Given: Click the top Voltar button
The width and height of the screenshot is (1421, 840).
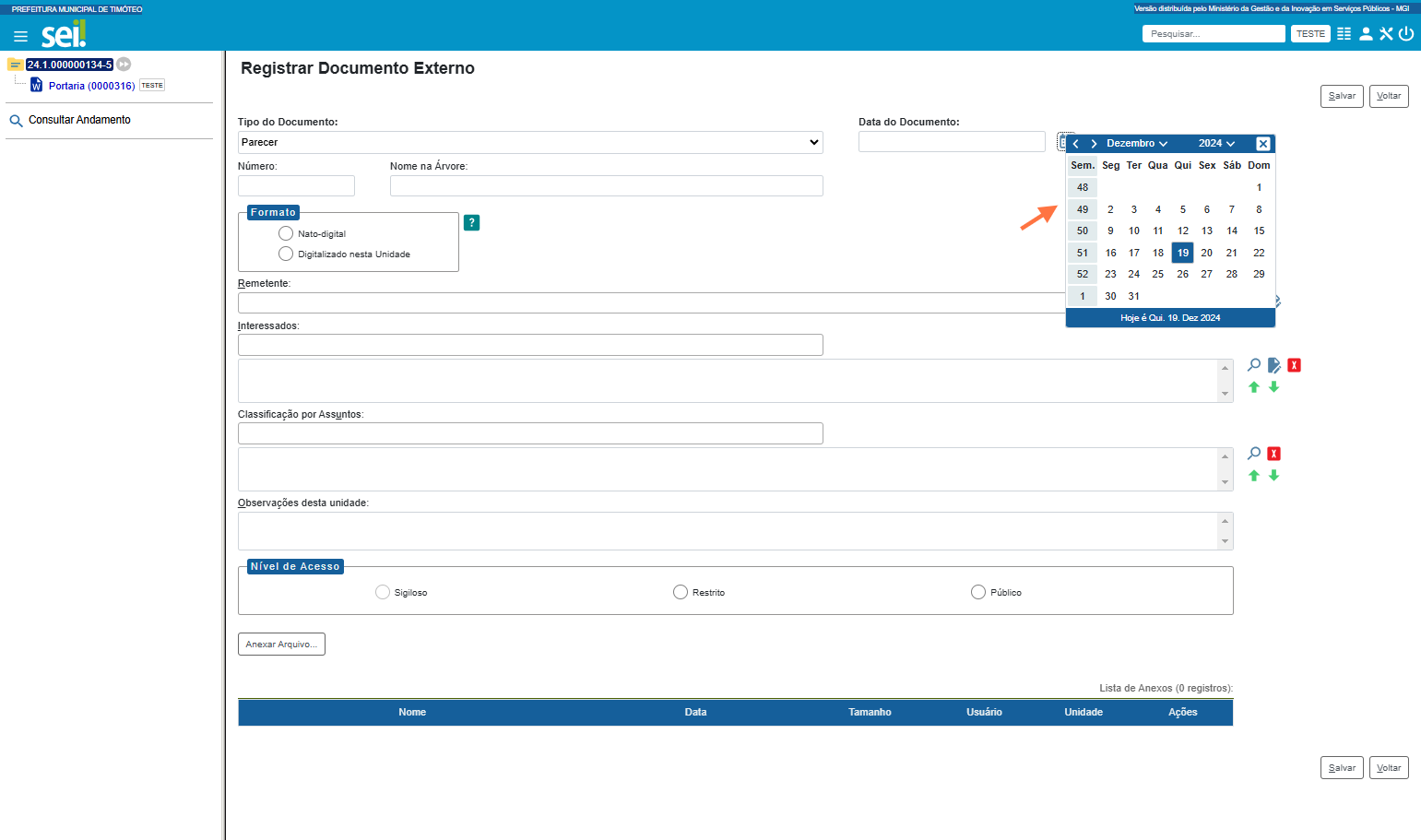Looking at the screenshot, I should [1389, 96].
